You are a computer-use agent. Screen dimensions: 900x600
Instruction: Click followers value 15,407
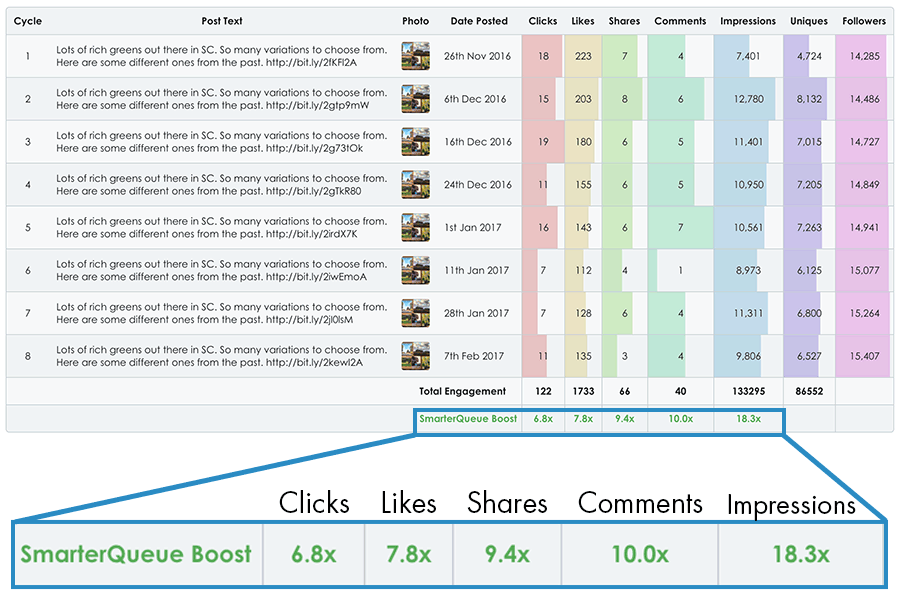click(864, 356)
